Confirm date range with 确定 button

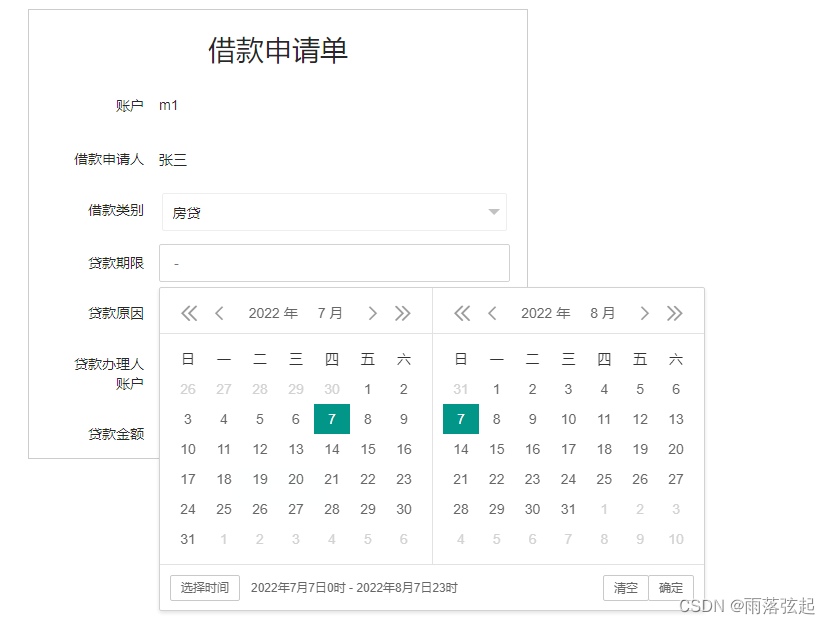tap(671, 588)
